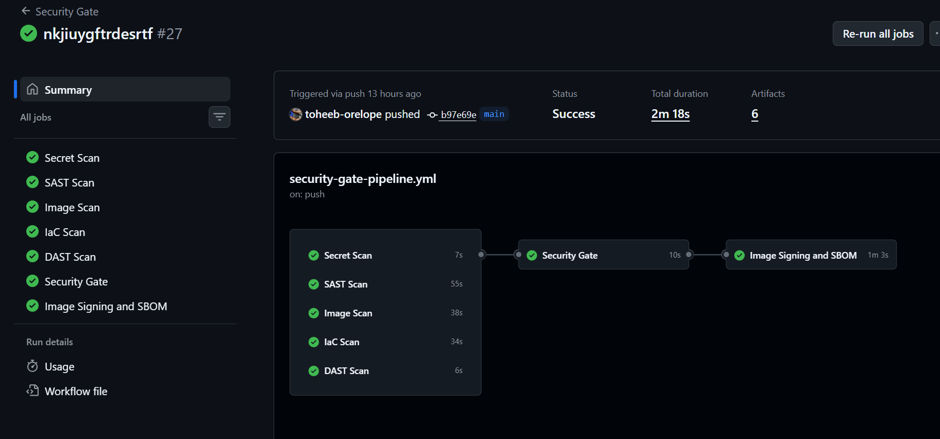Image resolution: width=940 pixels, height=439 pixels.
Task: Click the check icon beside sidebar Image Signing and SBOM
Action: (x=32, y=305)
